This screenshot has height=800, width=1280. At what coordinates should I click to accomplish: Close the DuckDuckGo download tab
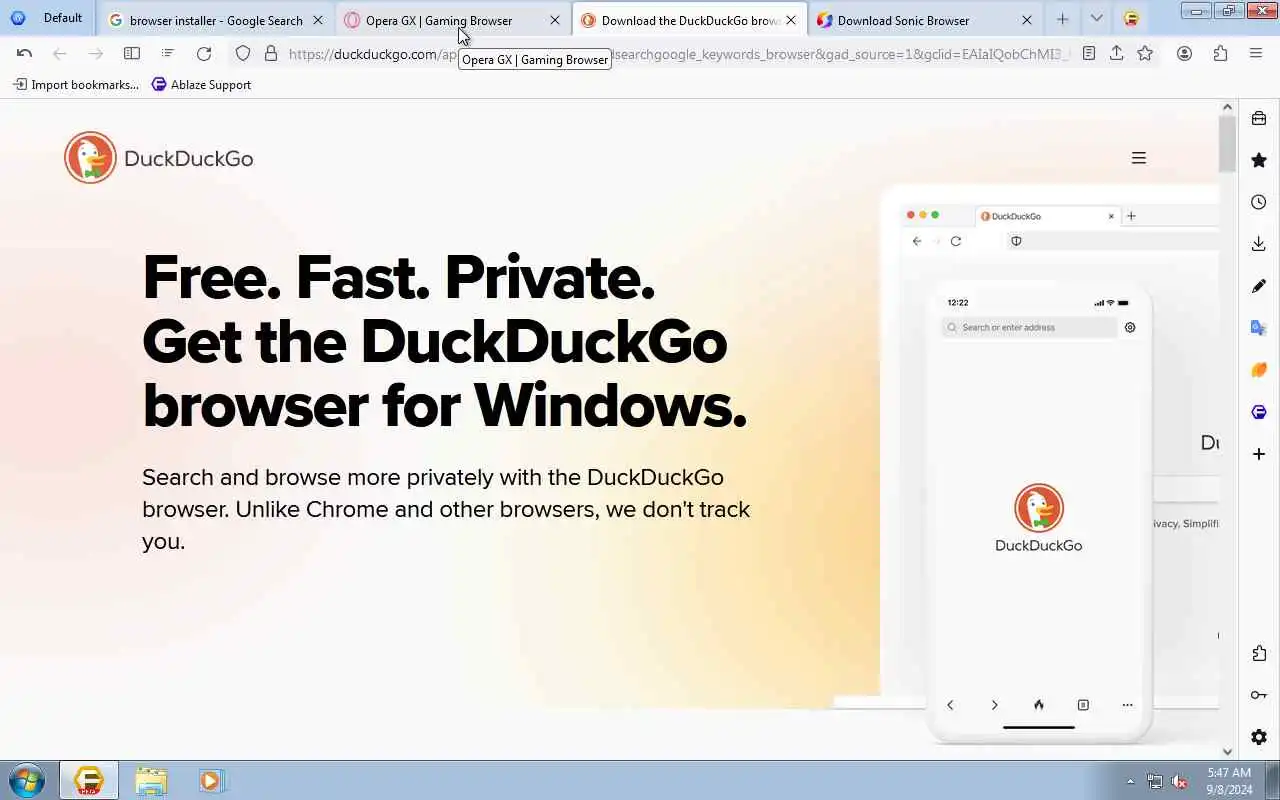791,20
